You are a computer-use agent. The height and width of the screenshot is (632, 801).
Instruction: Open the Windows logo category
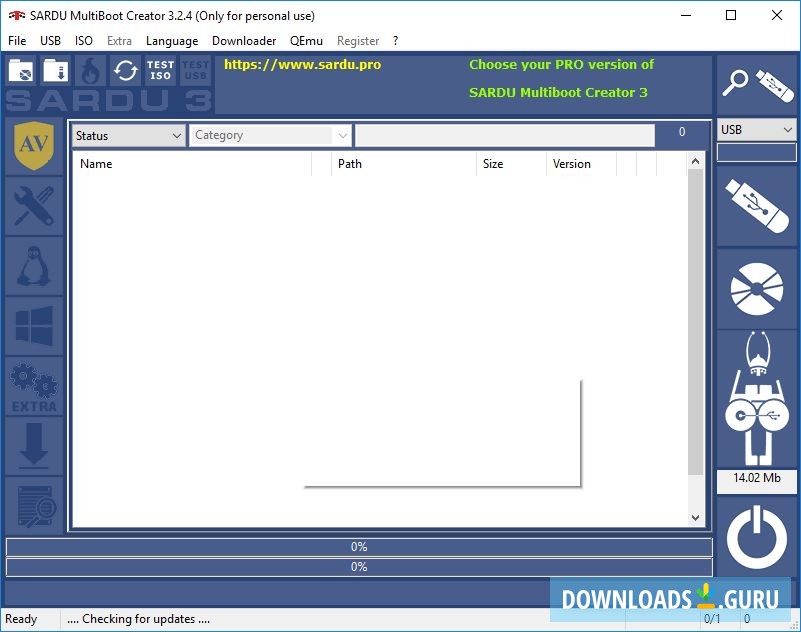[x=34, y=326]
